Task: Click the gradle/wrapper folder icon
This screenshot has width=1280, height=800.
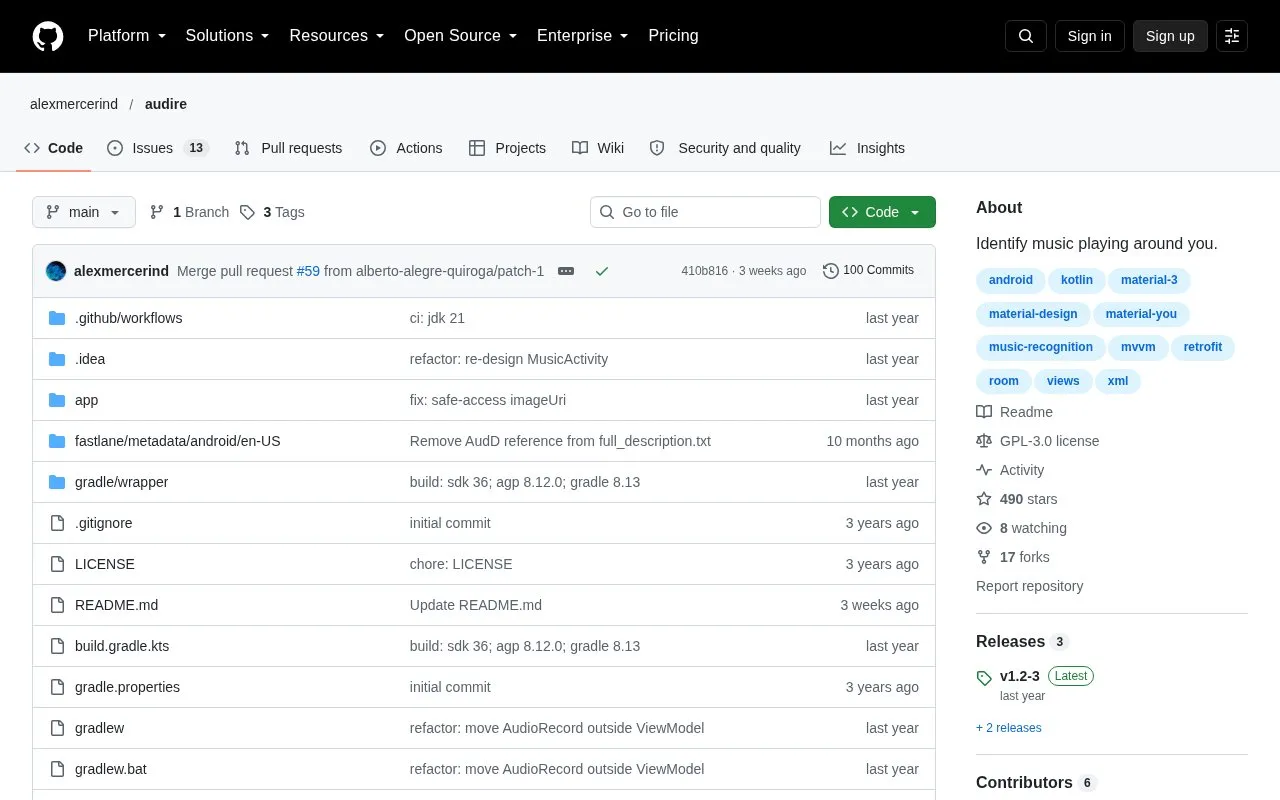Action: point(57,482)
